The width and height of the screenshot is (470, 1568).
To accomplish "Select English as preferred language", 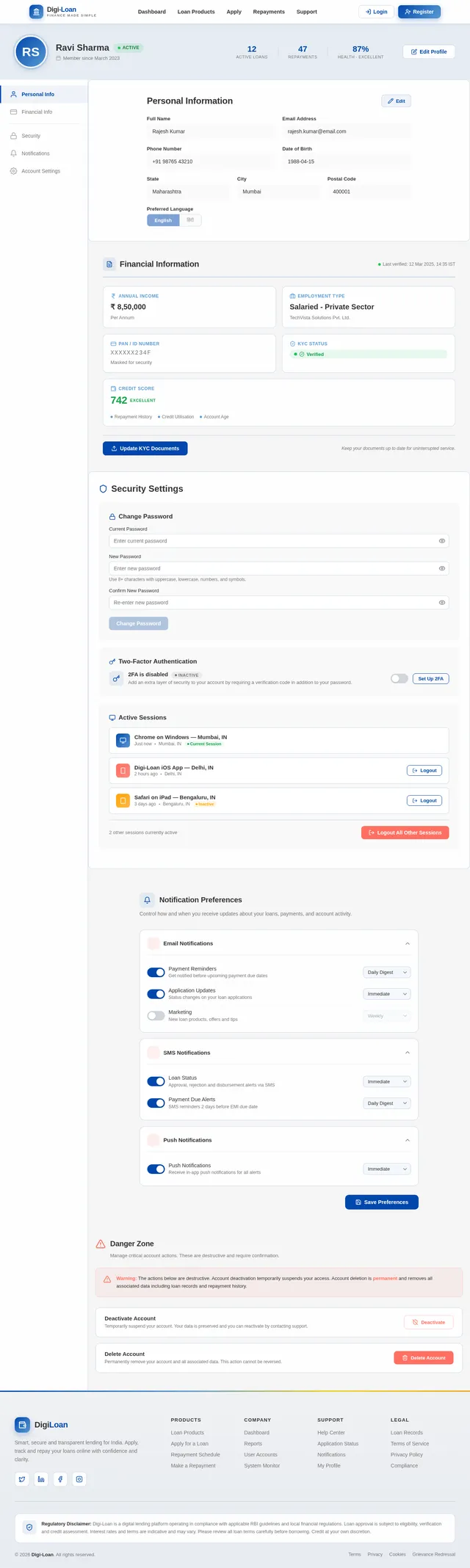I will click(163, 220).
